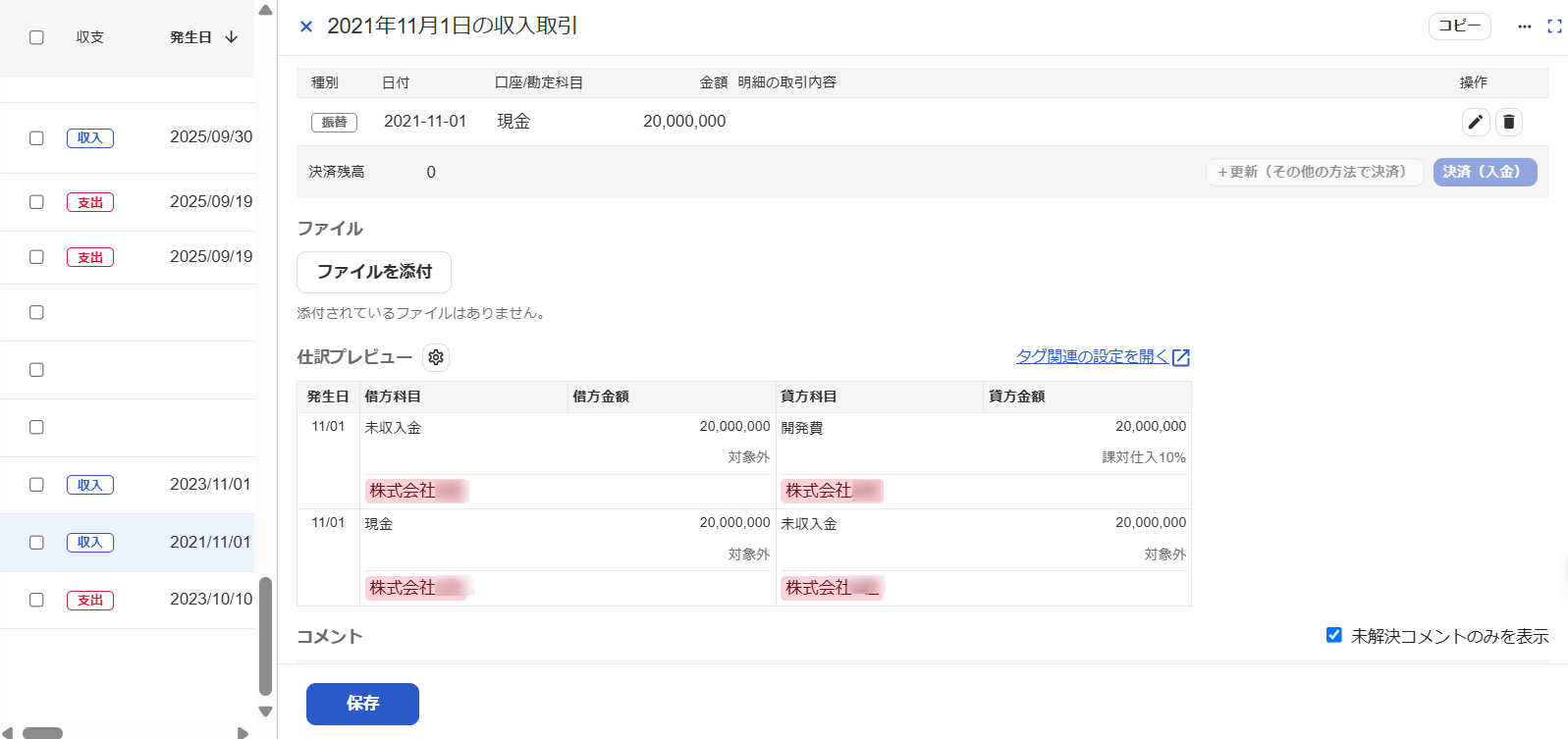Image resolution: width=1568 pixels, height=739 pixels.
Task: Click the 振替 type badge
Action: tap(334, 123)
